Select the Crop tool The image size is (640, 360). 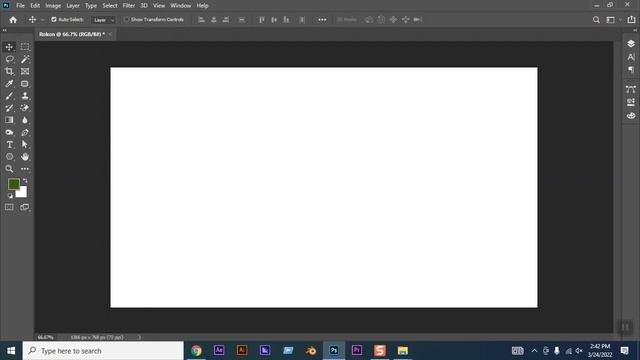pos(9,71)
